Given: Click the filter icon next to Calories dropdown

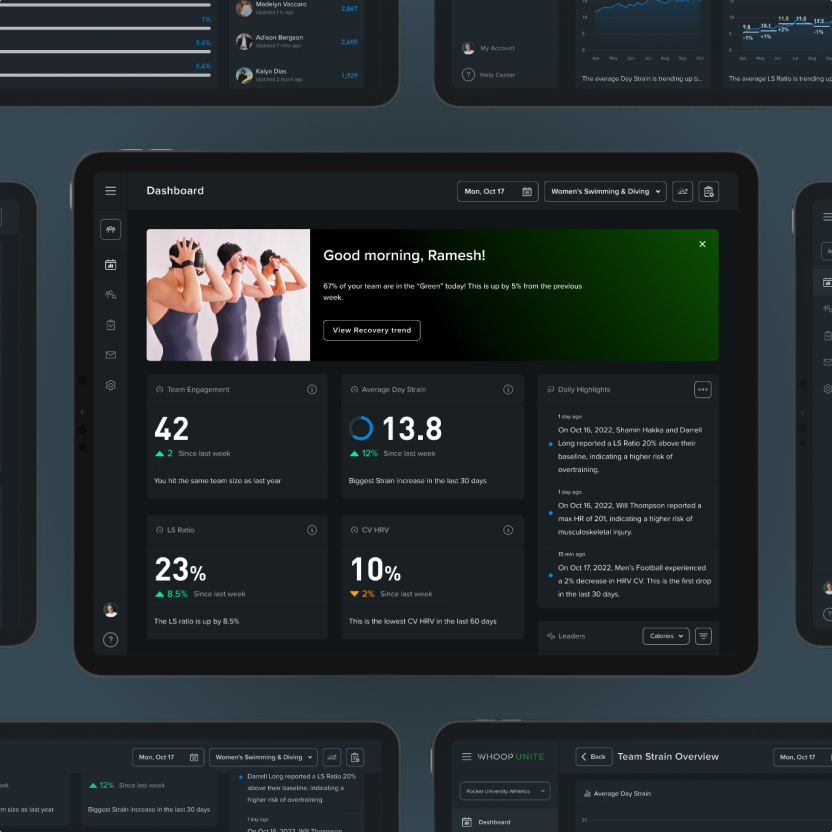Looking at the screenshot, I should tap(703, 636).
